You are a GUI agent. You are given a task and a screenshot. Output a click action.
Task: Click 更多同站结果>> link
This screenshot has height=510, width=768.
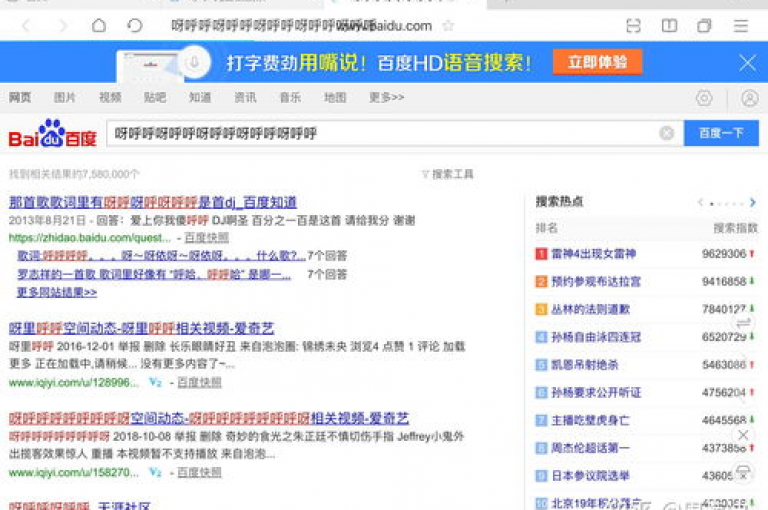(57, 292)
